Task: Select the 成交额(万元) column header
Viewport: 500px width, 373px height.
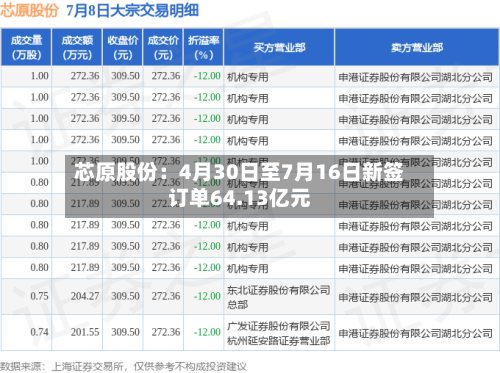Action: pyautogui.click(x=77, y=47)
